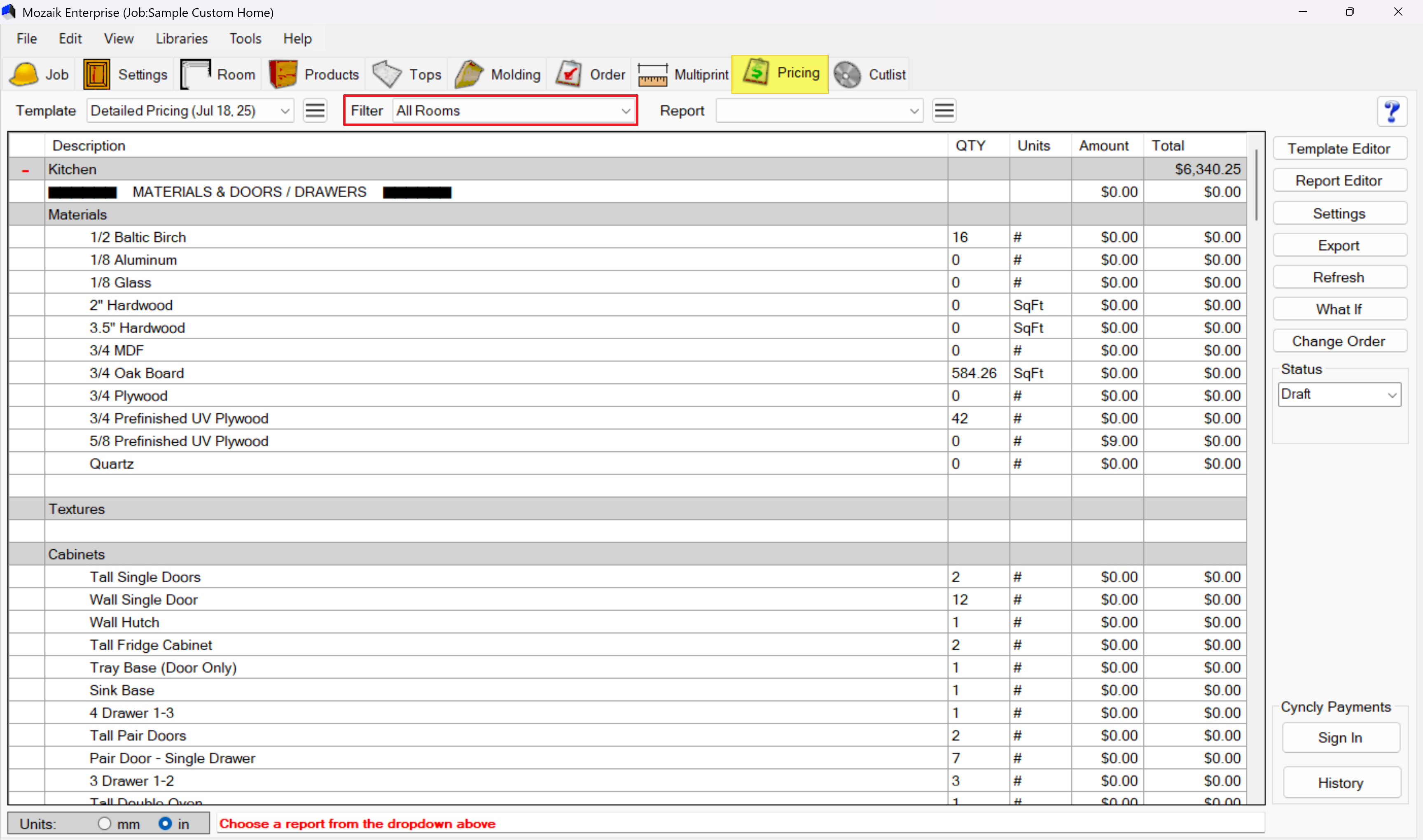Click the Settings toolbar icon
This screenshot has width=1423, height=840.
(x=96, y=74)
